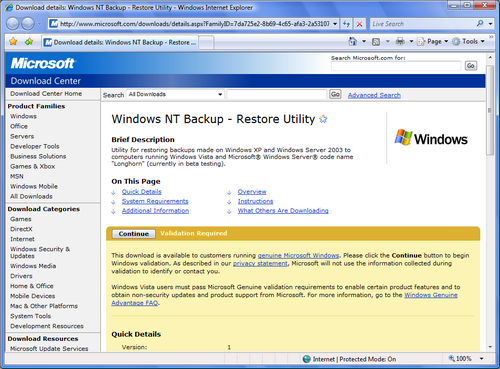Open the zoom level dropdown arrow

coord(481,359)
